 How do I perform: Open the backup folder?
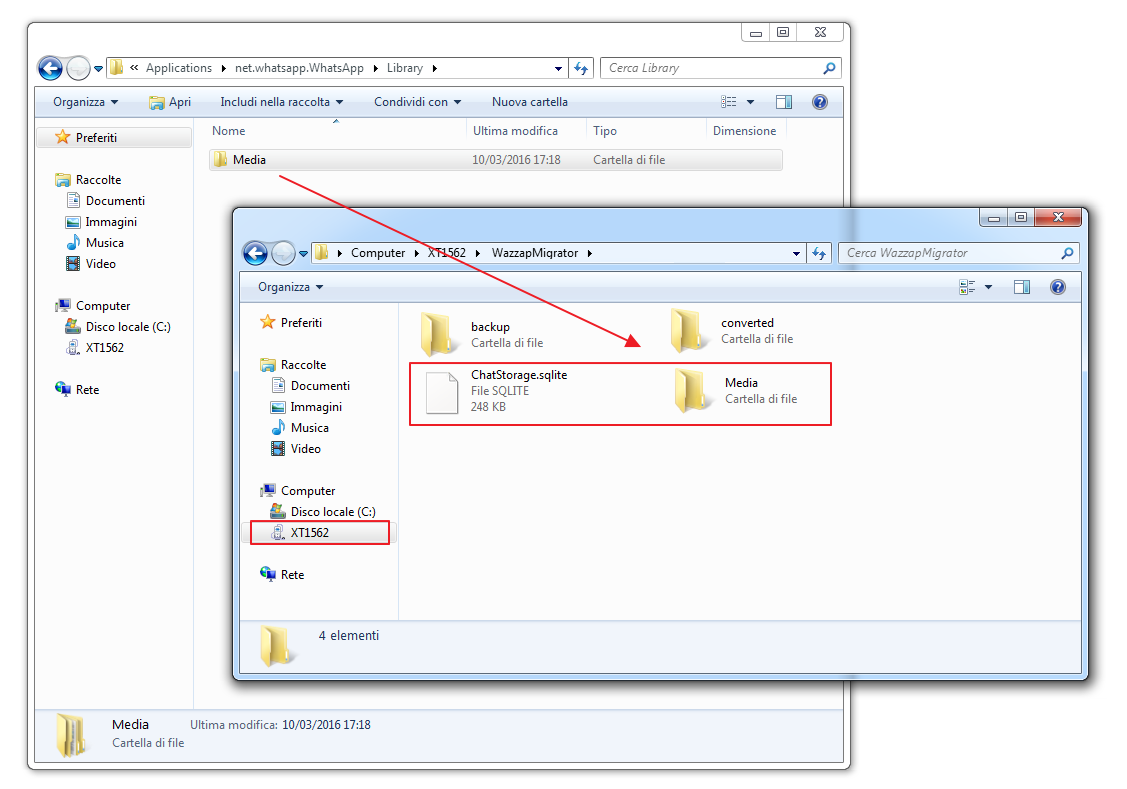[482, 334]
